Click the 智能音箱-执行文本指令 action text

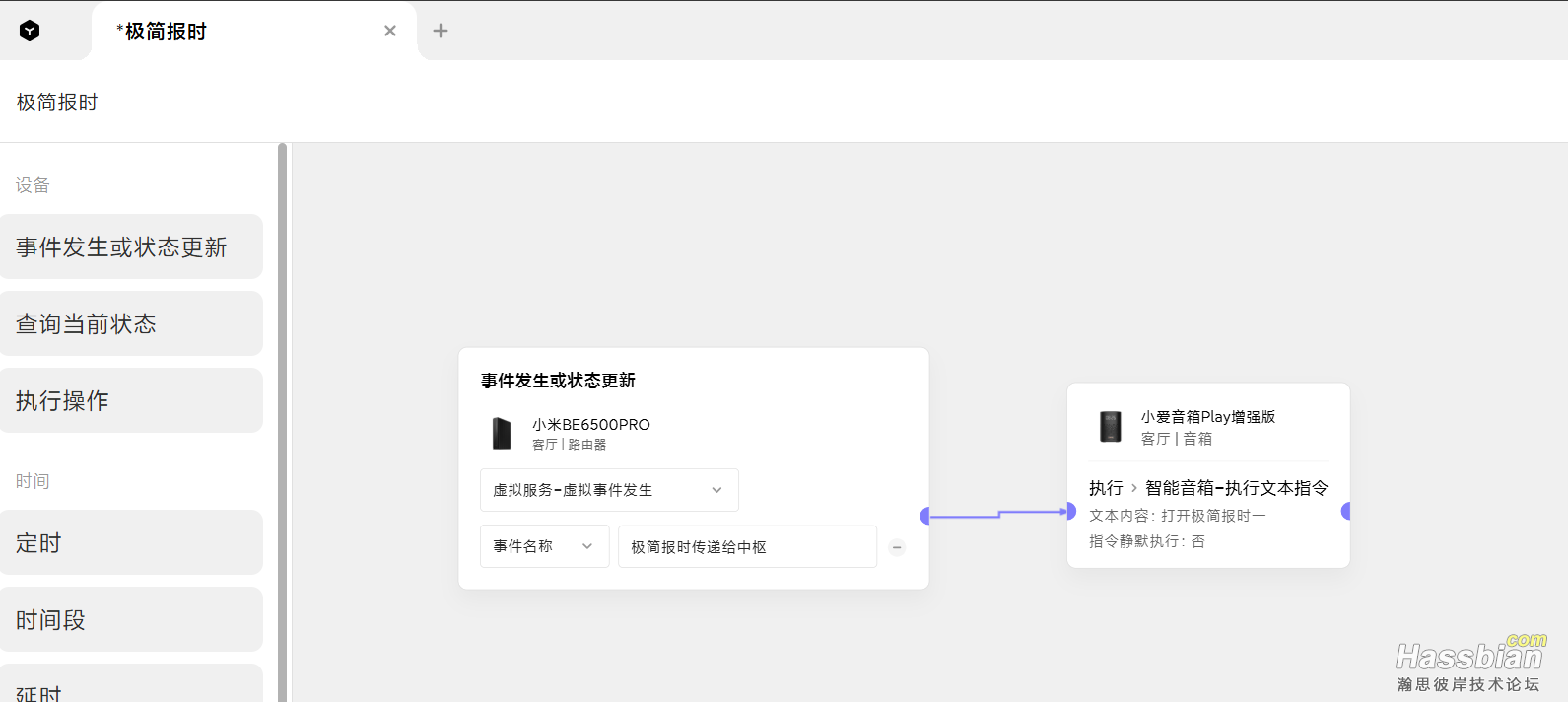[1237, 488]
